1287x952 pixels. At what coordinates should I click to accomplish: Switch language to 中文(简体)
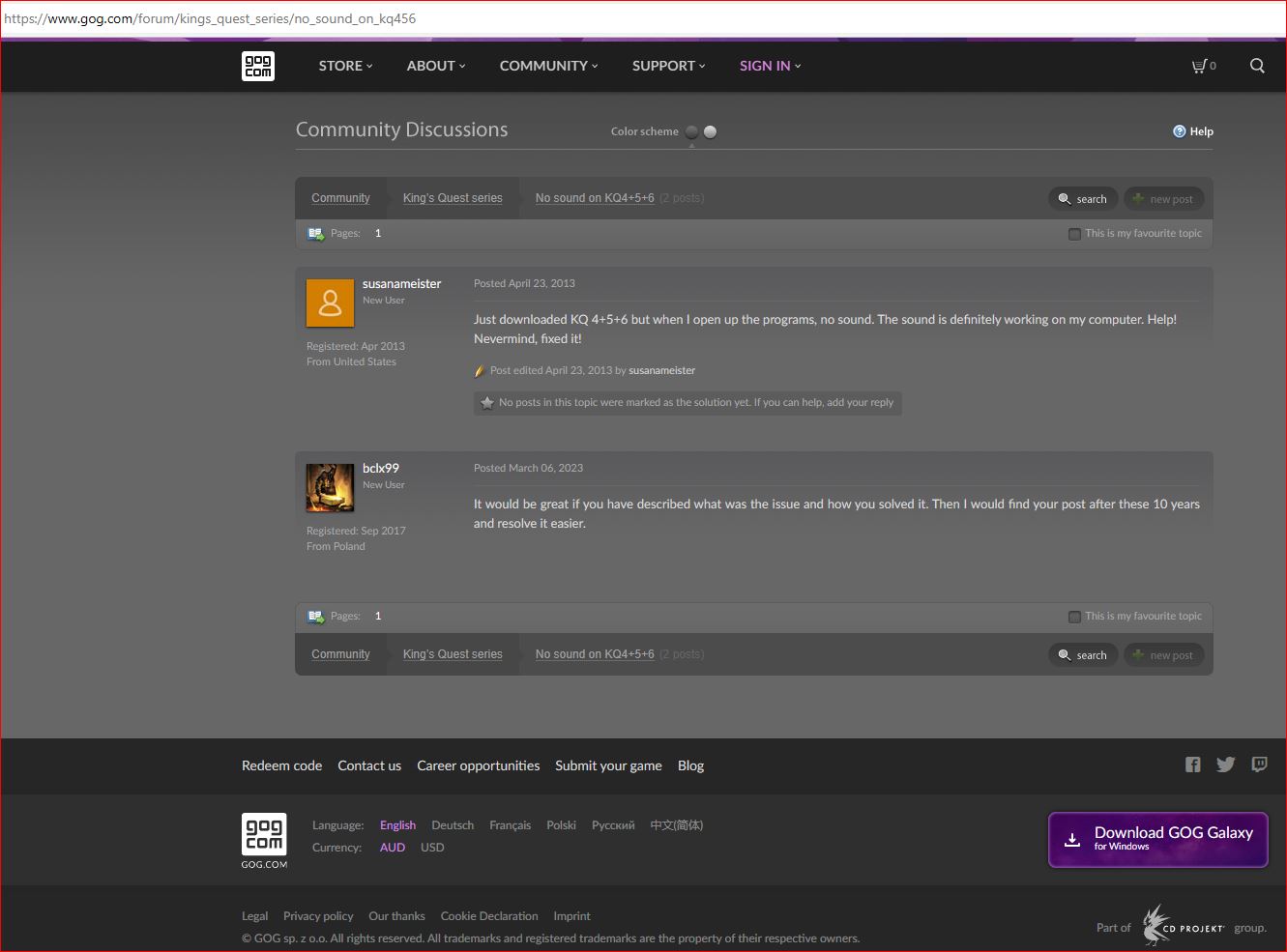coord(677,825)
